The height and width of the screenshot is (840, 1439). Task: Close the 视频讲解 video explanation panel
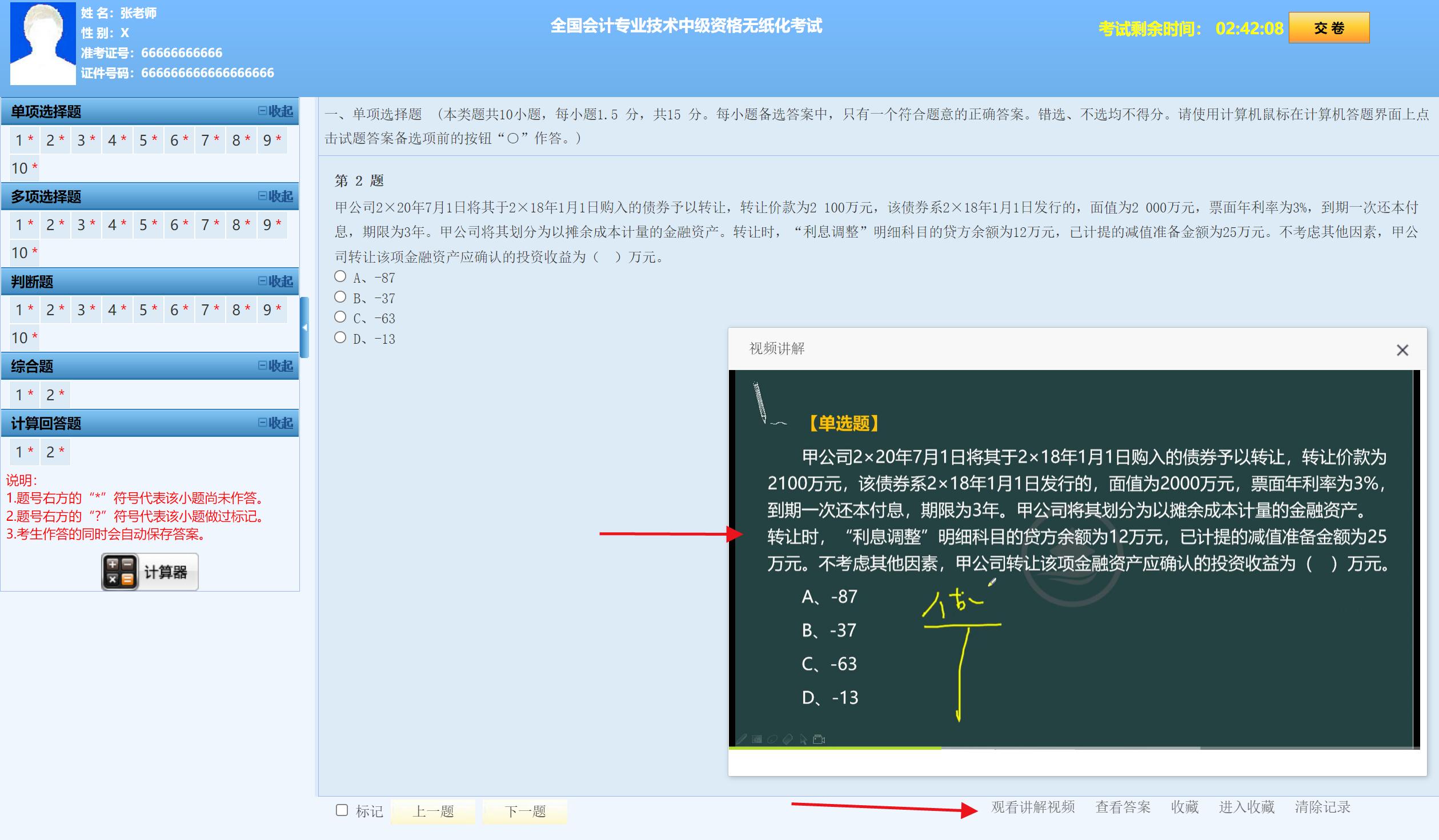1404,350
